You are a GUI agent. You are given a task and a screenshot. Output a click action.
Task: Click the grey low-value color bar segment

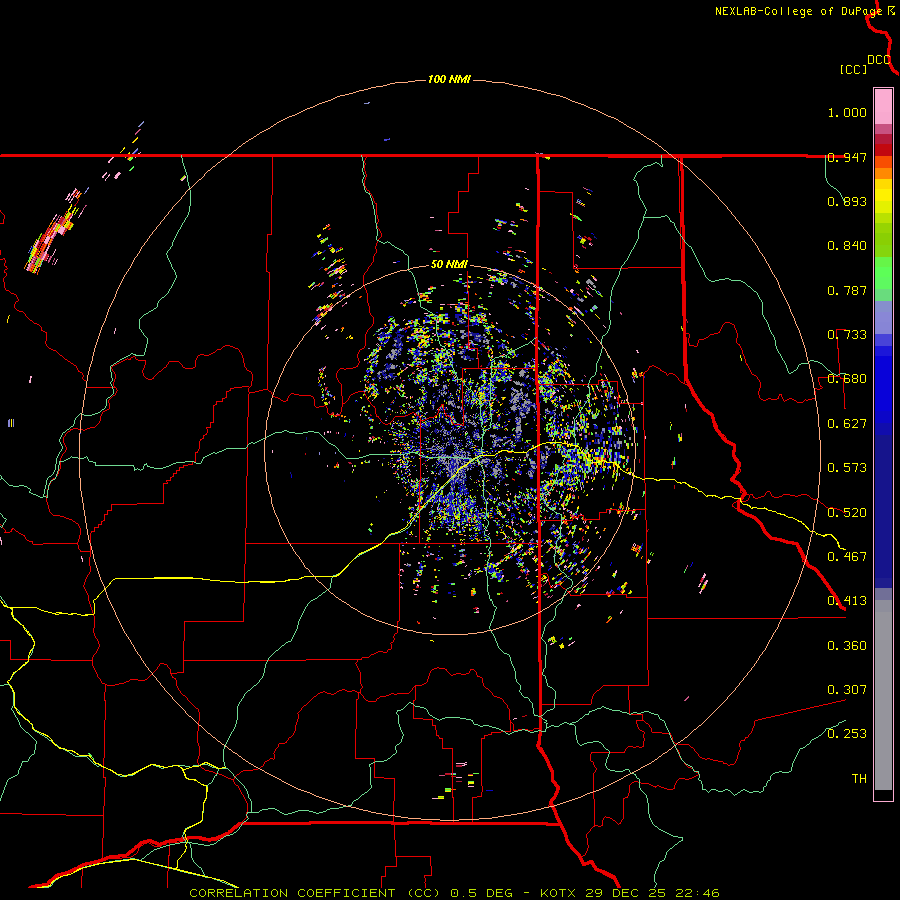point(883,695)
